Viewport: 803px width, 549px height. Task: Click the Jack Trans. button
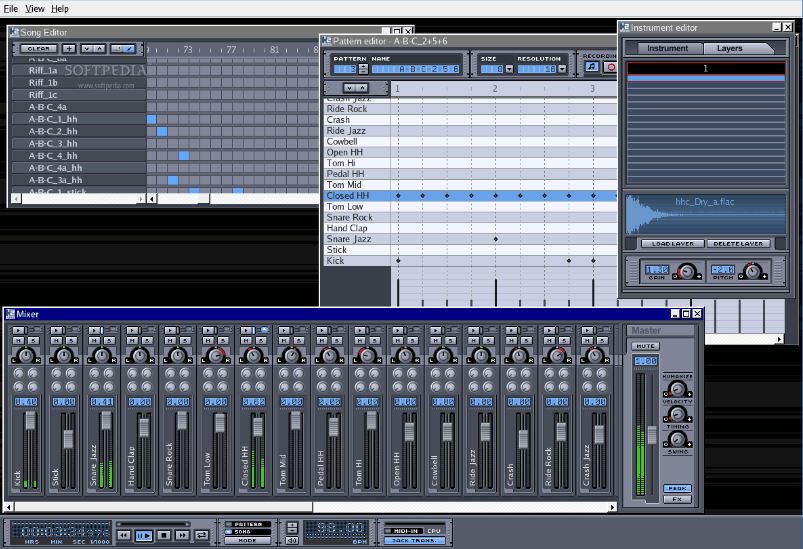click(414, 540)
